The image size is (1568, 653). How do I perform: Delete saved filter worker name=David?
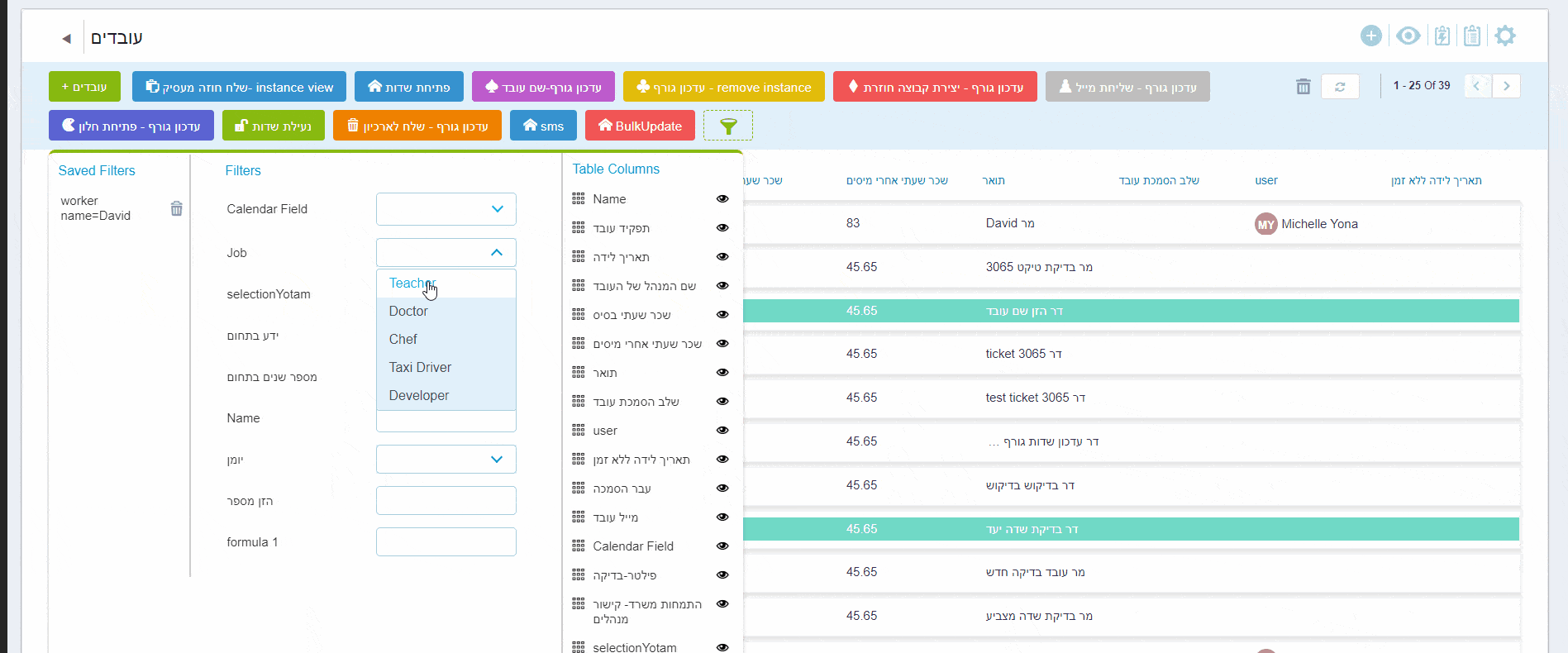176,208
